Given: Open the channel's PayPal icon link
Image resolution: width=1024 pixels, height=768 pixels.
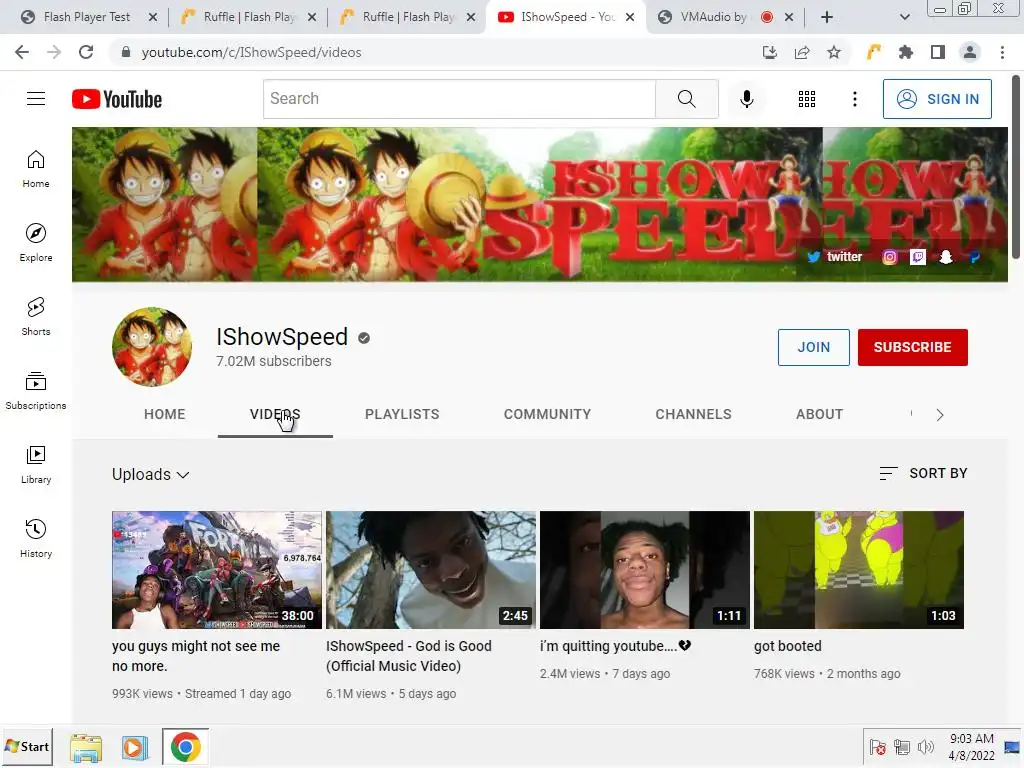Looking at the screenshot, I should coord(974,257).
